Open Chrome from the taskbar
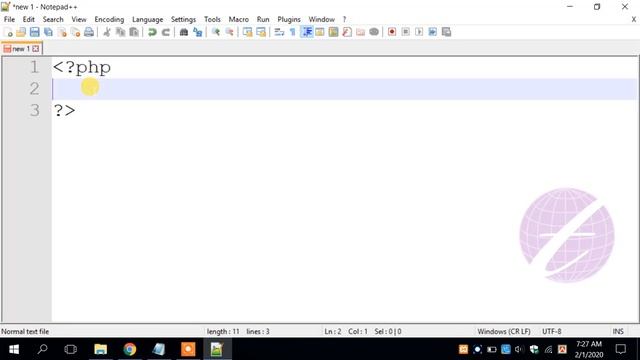 tap(130, 349)
